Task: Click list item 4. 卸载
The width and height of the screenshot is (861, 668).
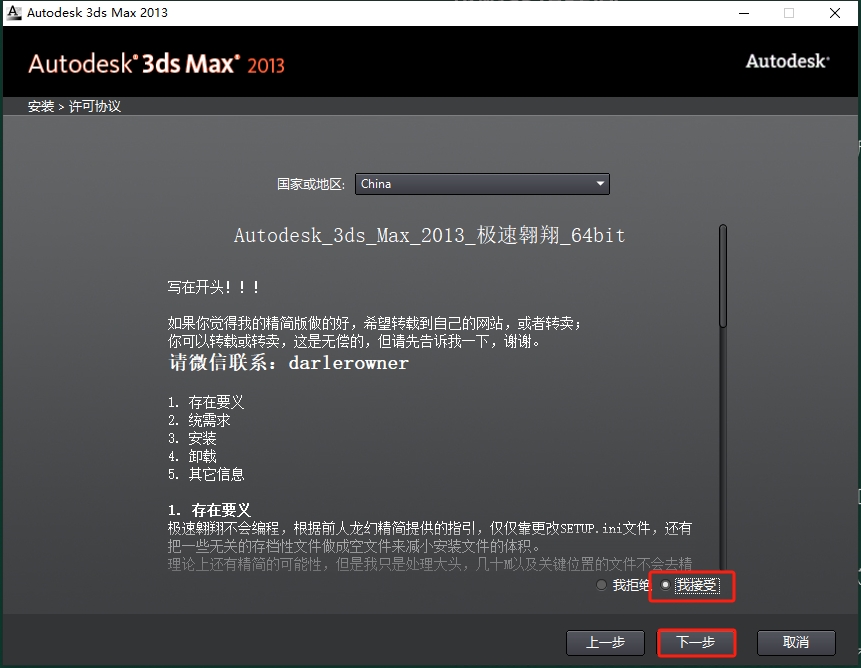Action: (x=192, y=456)
